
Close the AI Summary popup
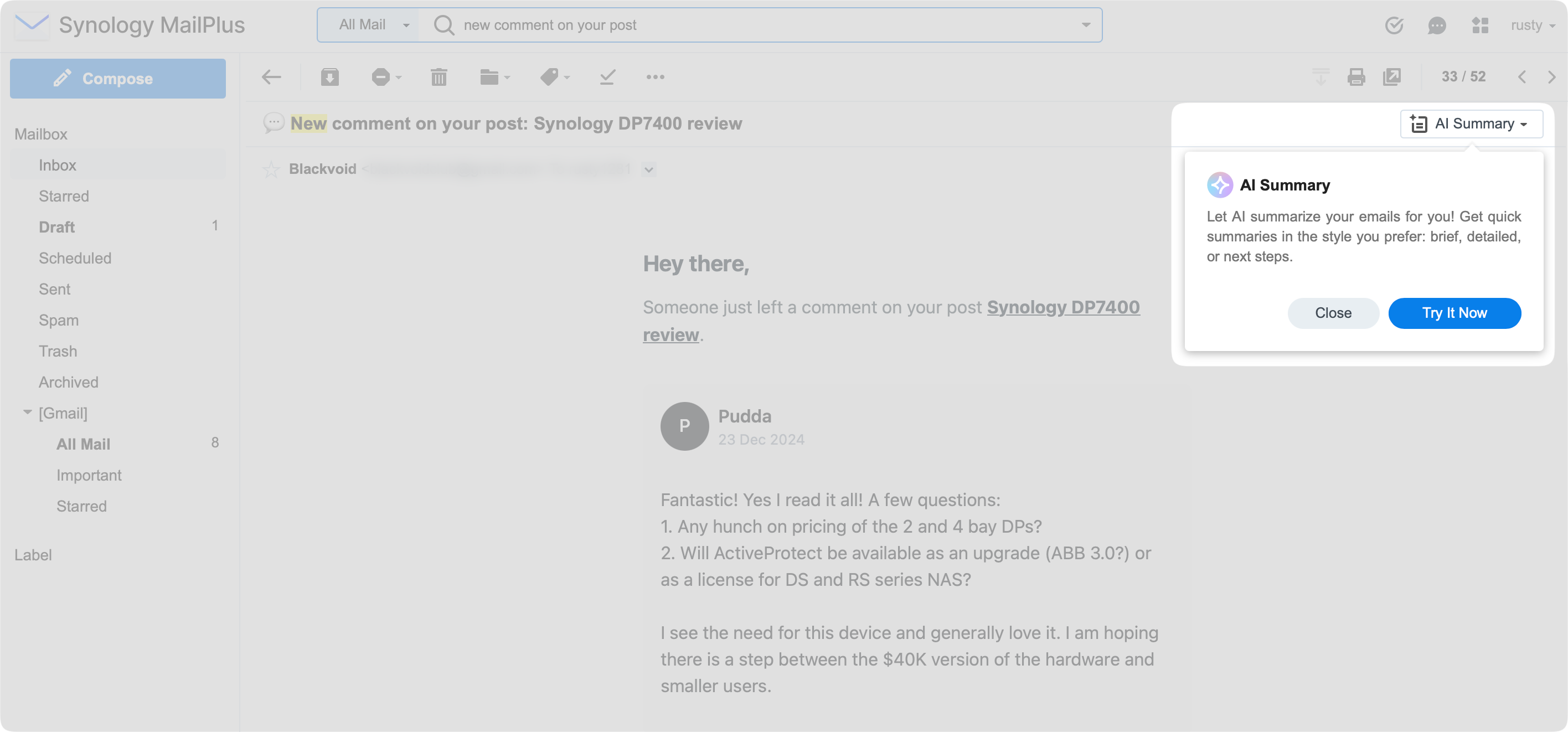coord(1333,313)
